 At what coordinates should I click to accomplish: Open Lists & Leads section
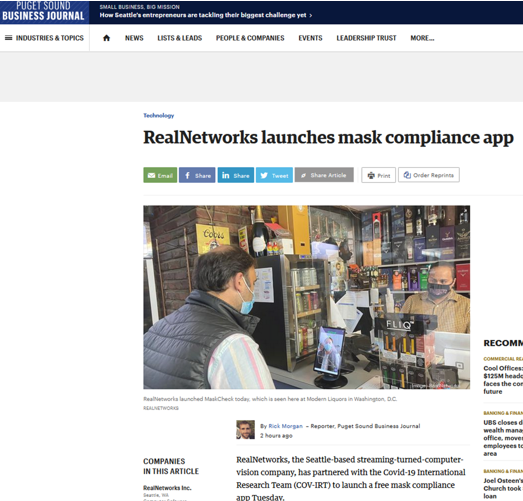(179, 38)
